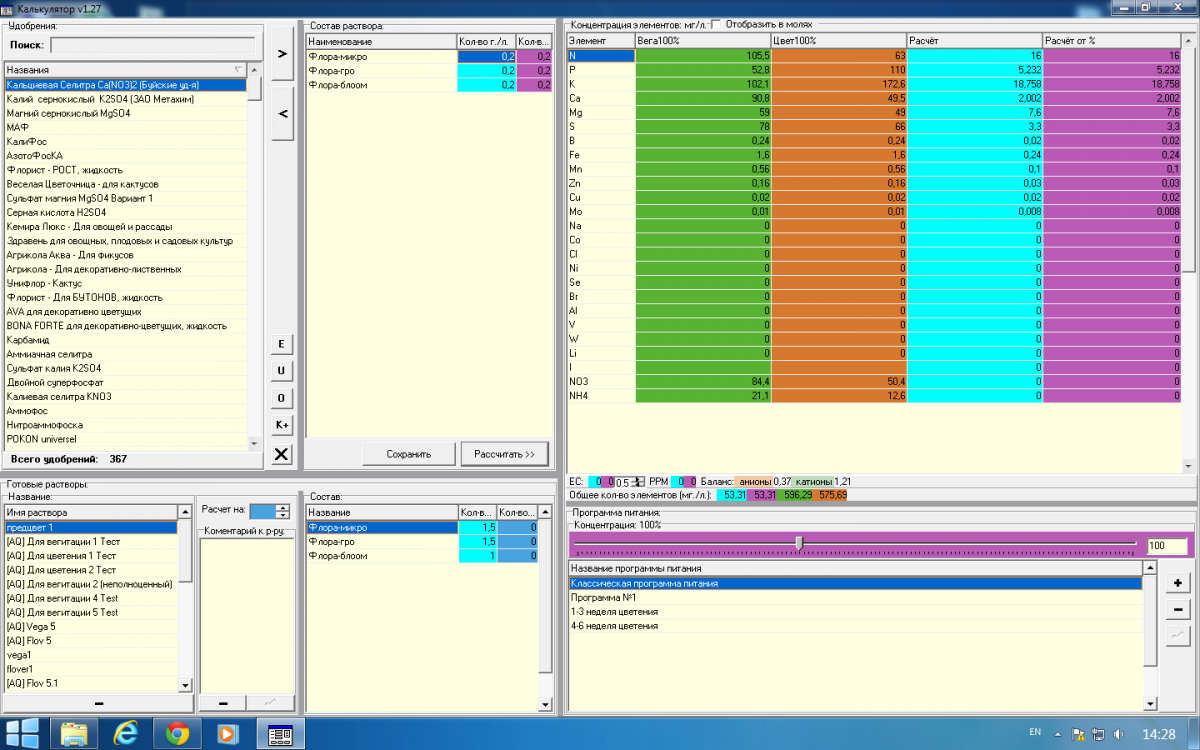
Task: Click the Поиск fertilizer search field
Action: tap(152, 45)
